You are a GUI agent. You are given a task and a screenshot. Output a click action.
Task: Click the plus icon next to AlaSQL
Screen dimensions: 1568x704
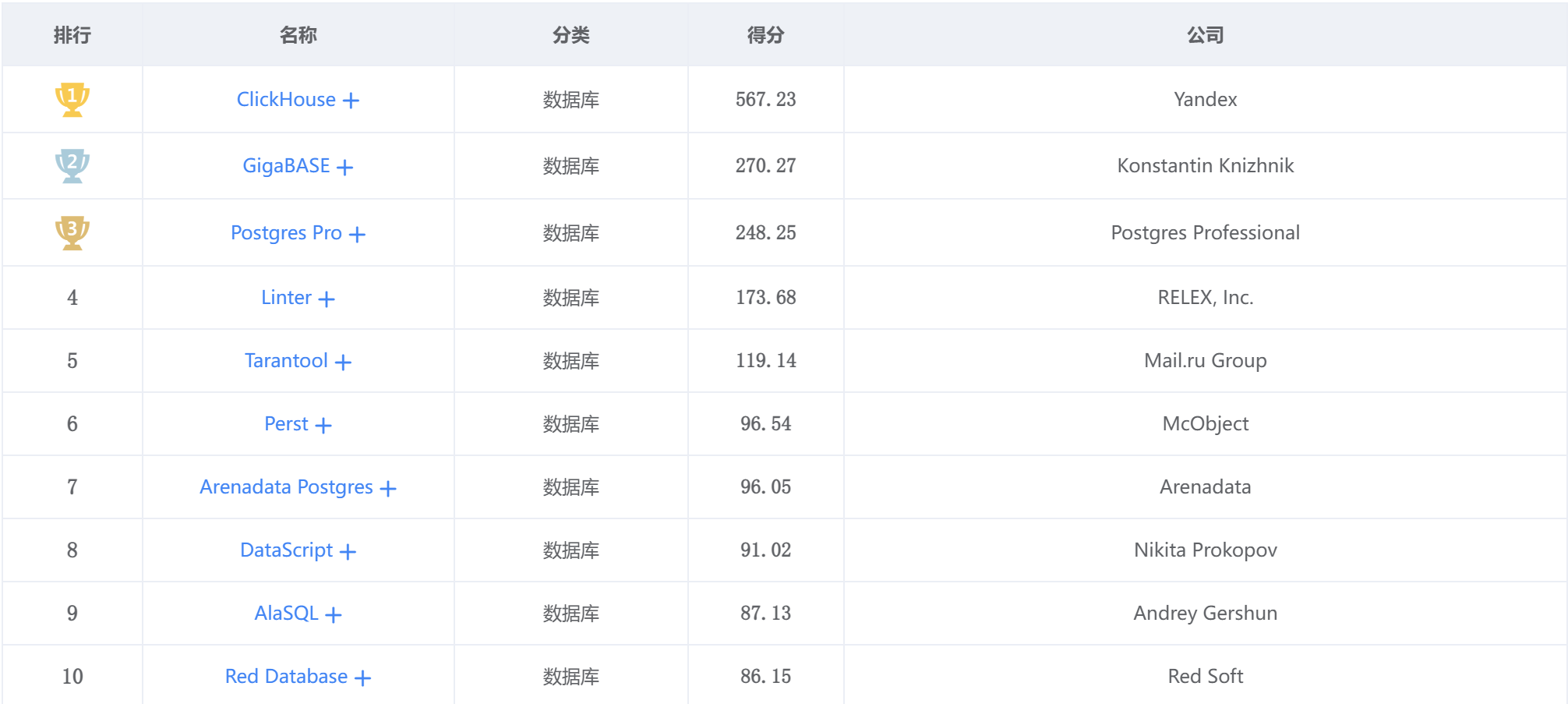[334, 614]
